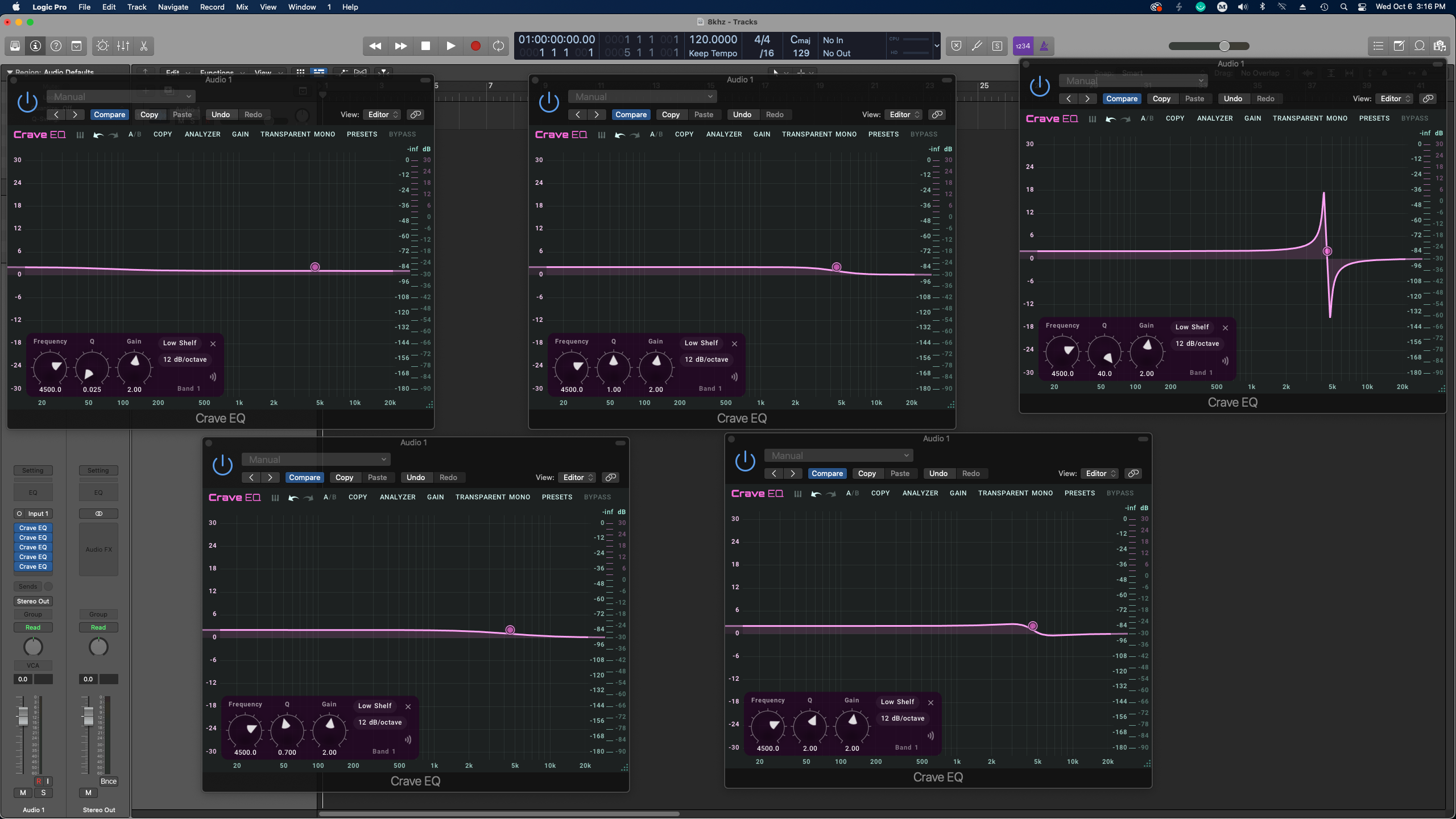Open Control Center from the macOS menu bar

pos(1362,7)
